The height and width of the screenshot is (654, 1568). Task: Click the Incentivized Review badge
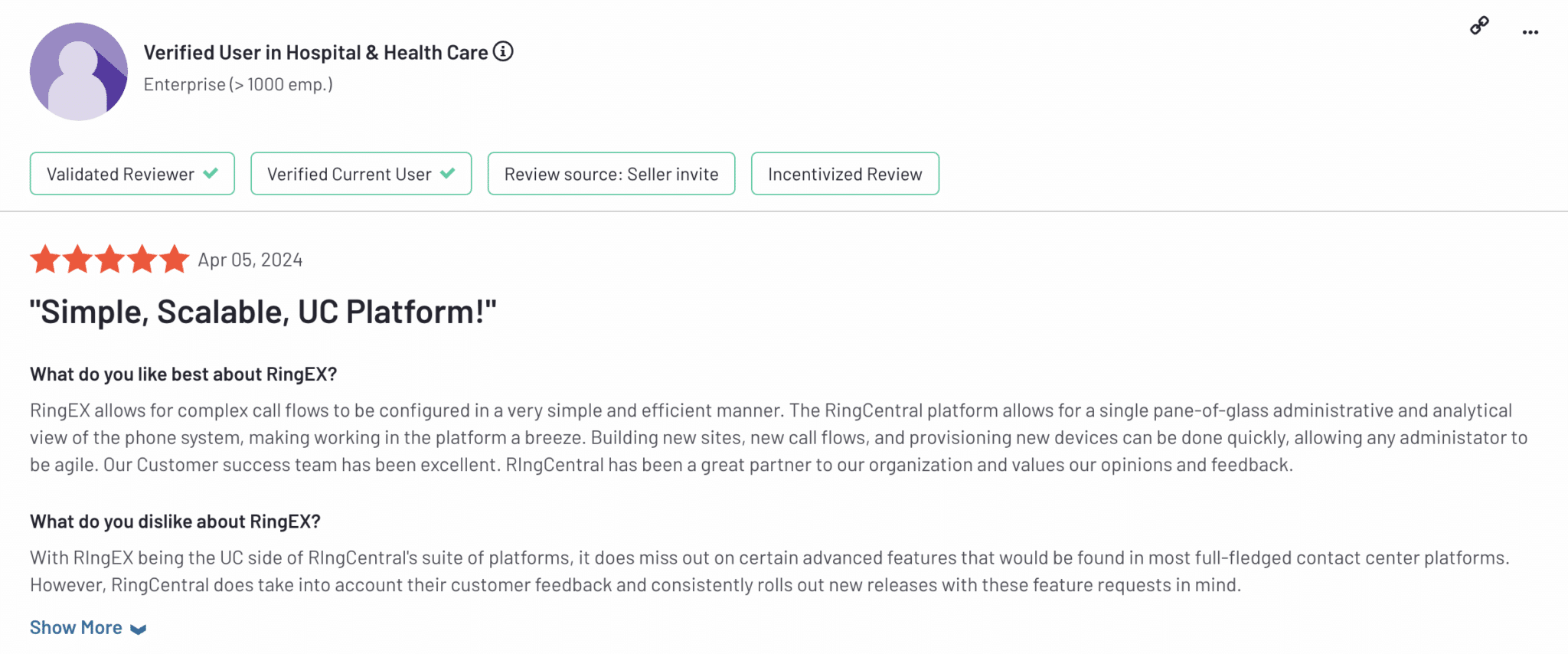coord(844,175)
